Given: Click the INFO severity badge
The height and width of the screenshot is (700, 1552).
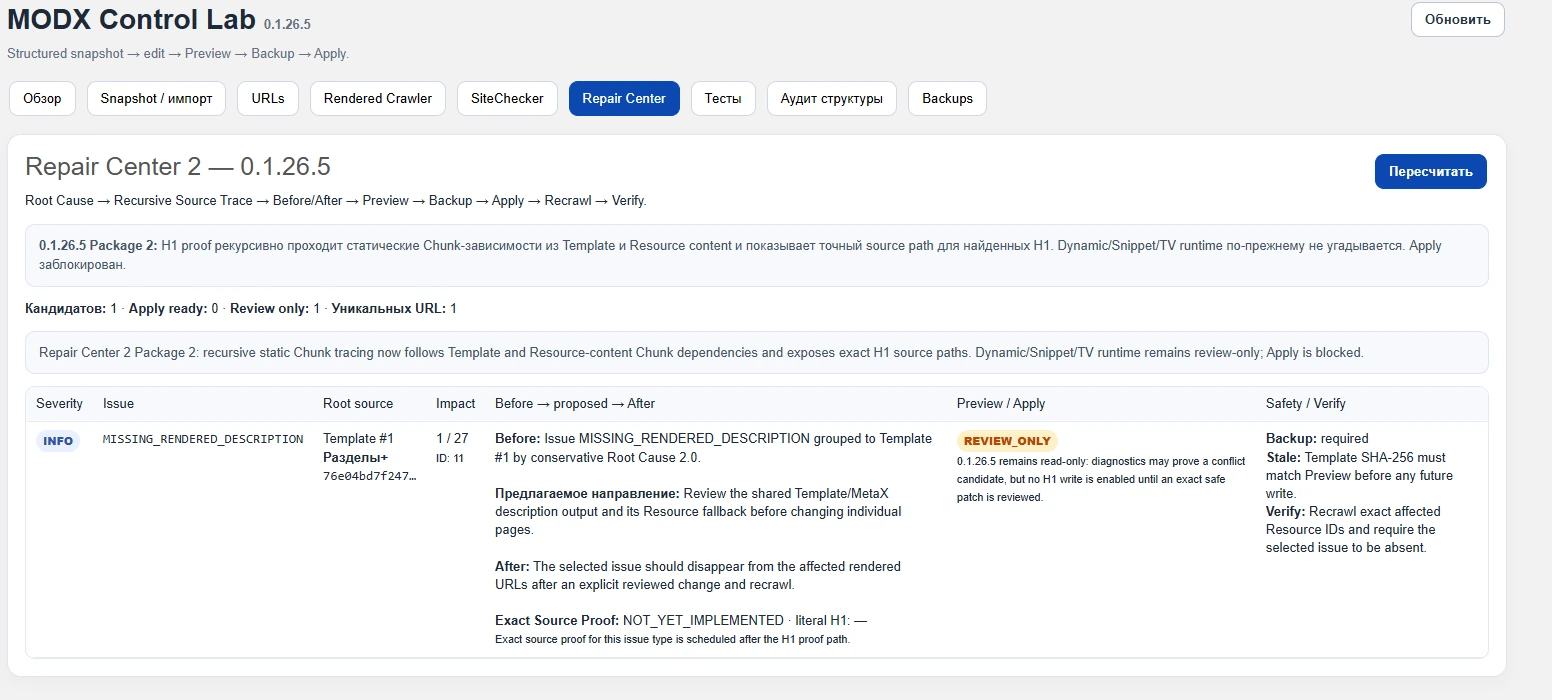Looking at the screenshot, I should click(58, 441).
